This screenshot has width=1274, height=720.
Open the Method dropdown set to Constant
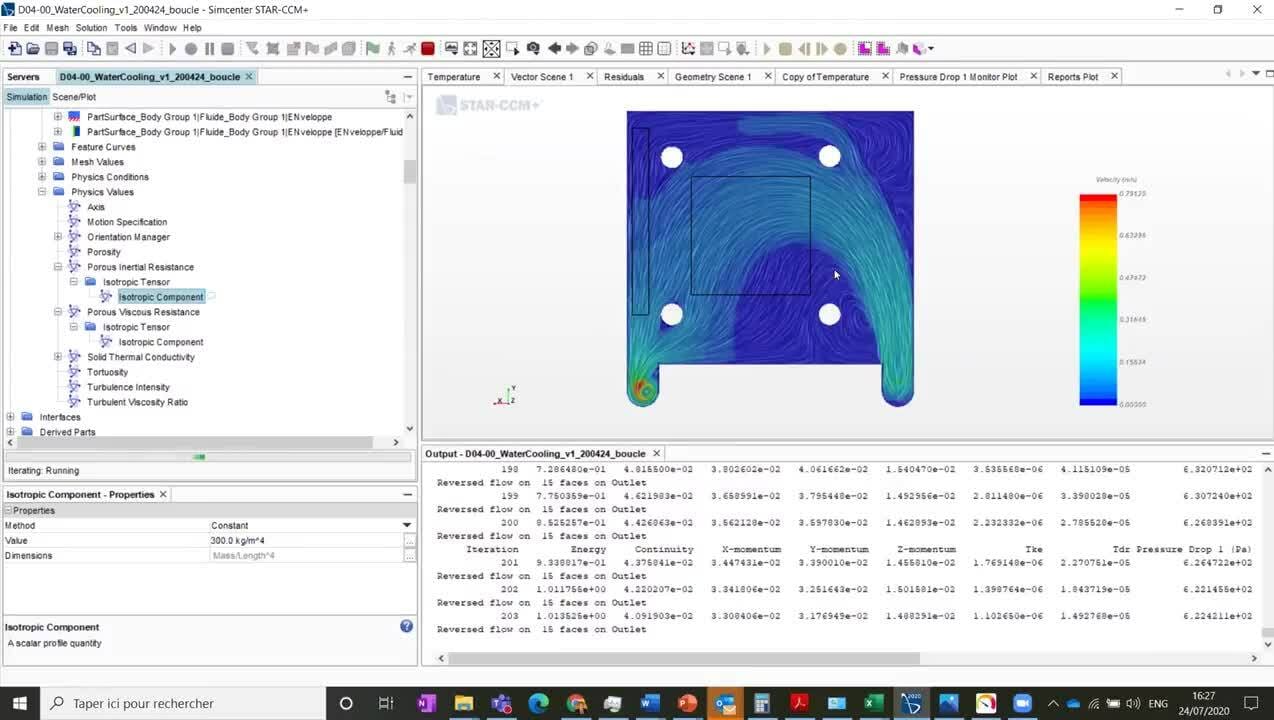(407, 525)
